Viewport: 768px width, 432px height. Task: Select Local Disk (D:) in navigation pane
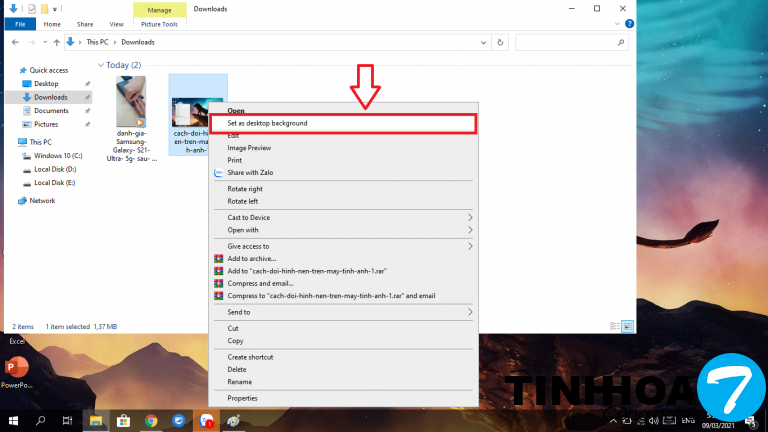54,170
